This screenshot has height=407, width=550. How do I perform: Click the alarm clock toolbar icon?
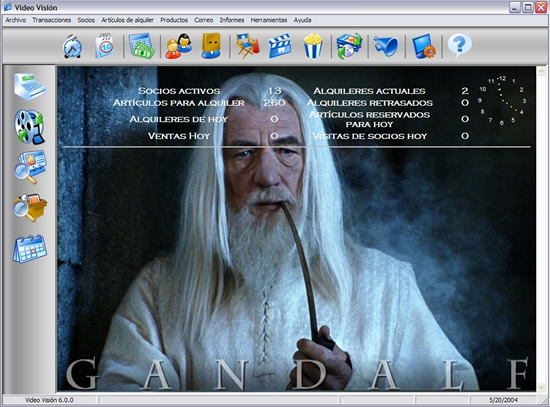pyautogui.click(x=73, y=46)
